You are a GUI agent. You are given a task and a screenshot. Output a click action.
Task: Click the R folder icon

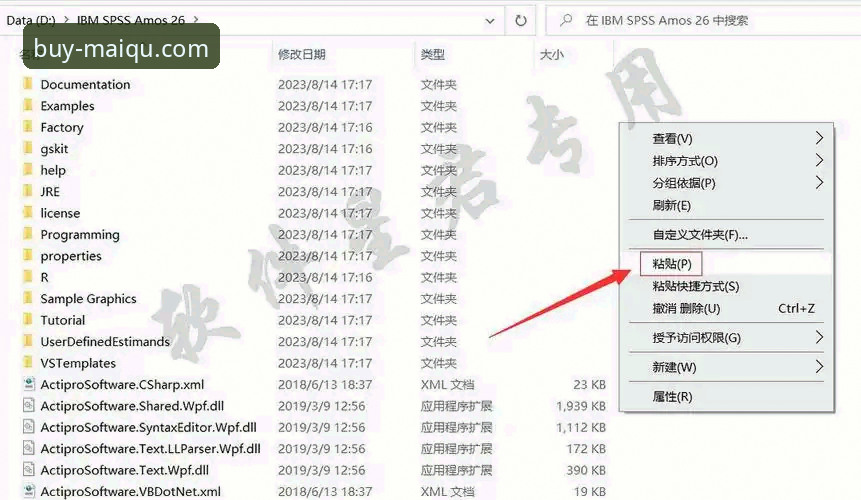[x=27, y=277]
